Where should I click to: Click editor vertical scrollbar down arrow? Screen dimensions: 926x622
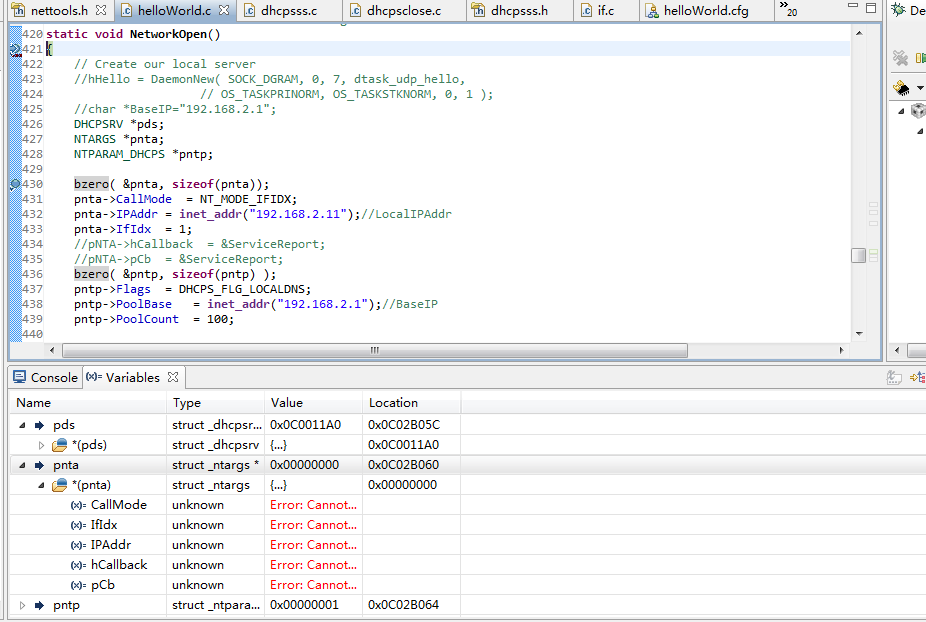click(859, 334)
